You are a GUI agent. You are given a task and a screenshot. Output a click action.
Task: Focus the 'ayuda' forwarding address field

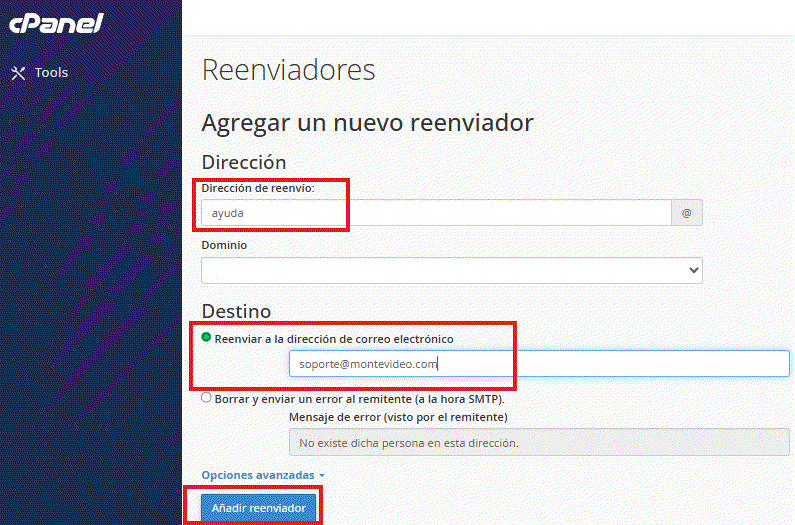435,213
